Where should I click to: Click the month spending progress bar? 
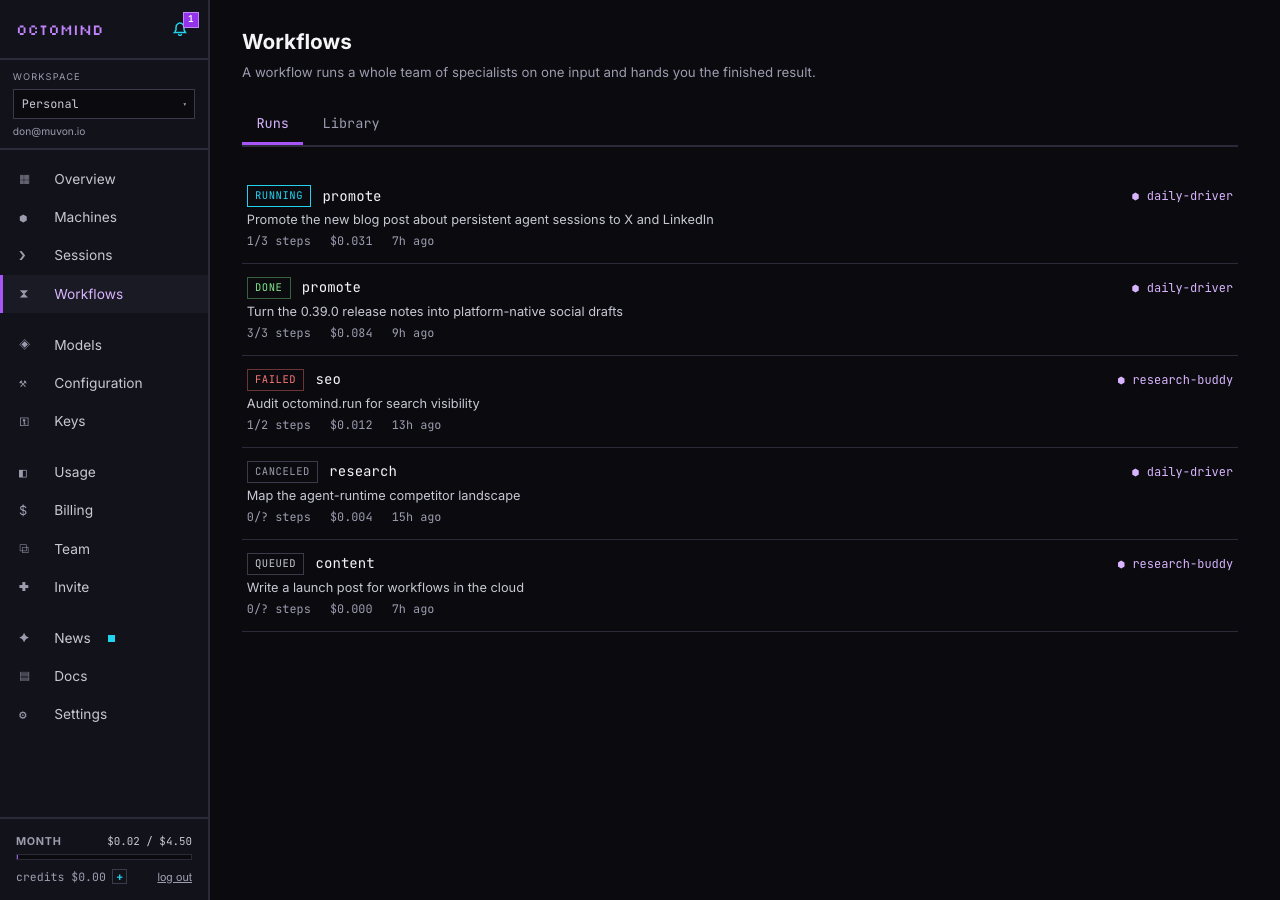pos(104,857)
